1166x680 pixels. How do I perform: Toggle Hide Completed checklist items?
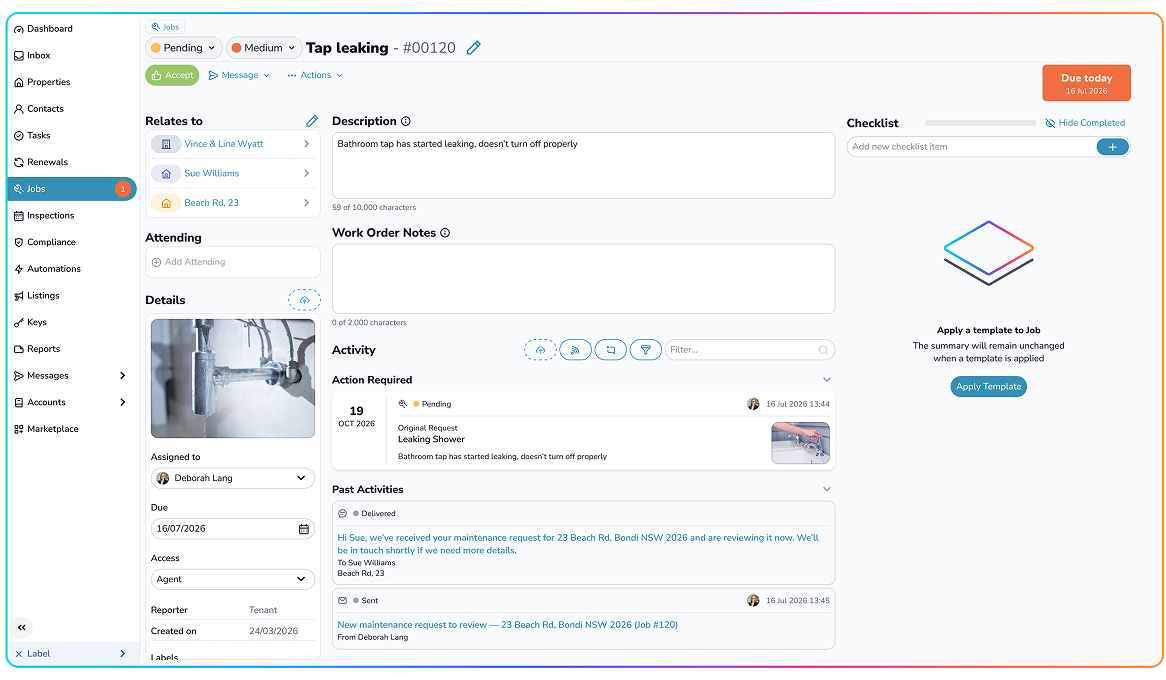pyautogui.click(x=1085, y=124)
